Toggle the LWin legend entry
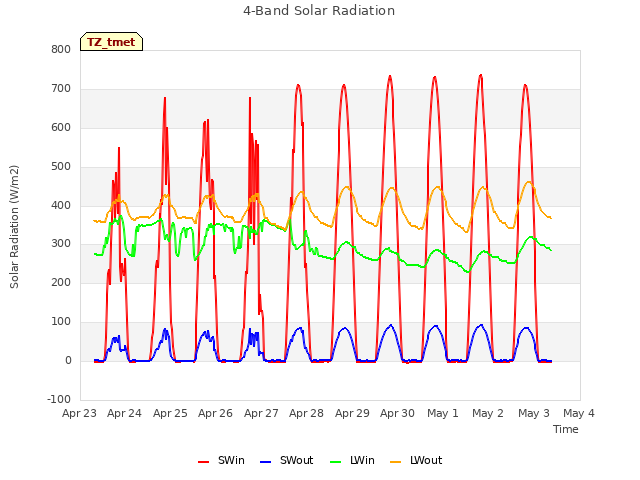Image resolution: width=640 pixels, height=480 pixels. [352, 460]
